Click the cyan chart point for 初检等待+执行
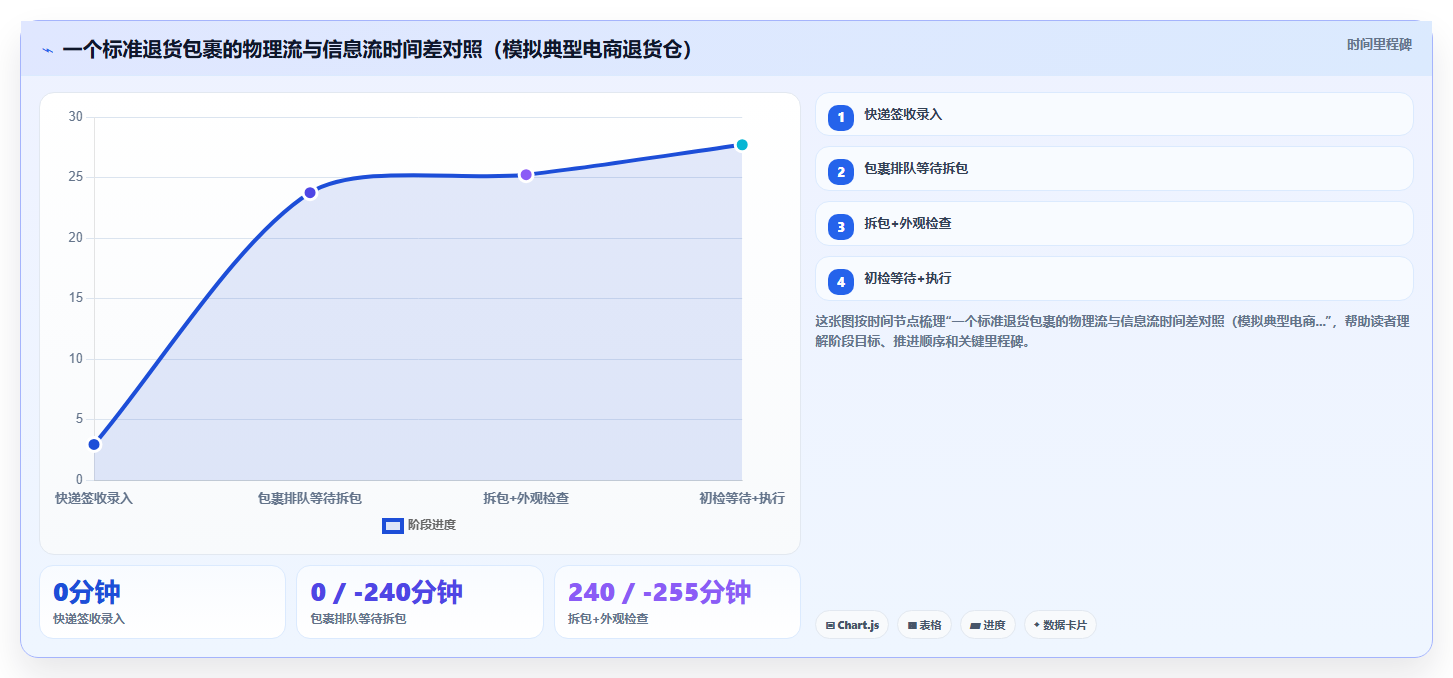Viewport: 1453px width, 678px height. (x=742, y=145)
